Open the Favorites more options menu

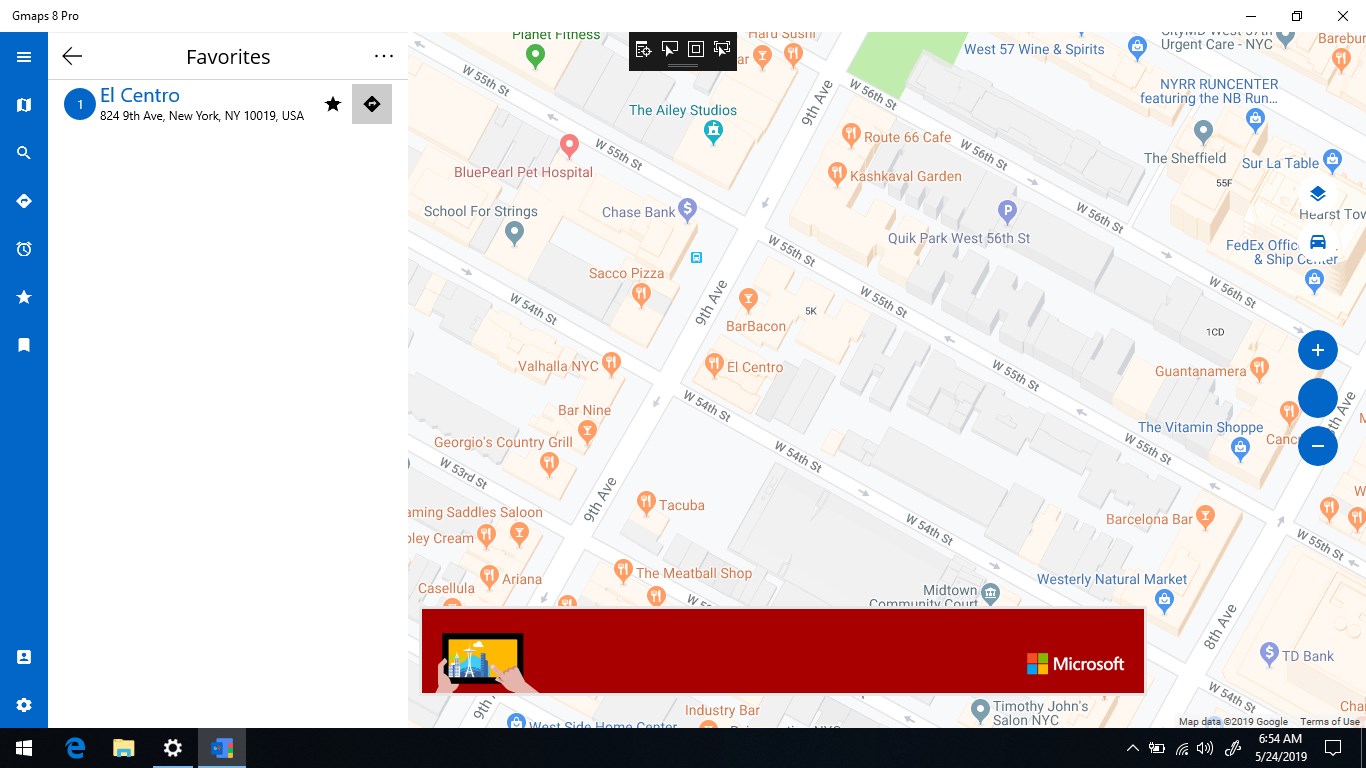tap(384, 57)
